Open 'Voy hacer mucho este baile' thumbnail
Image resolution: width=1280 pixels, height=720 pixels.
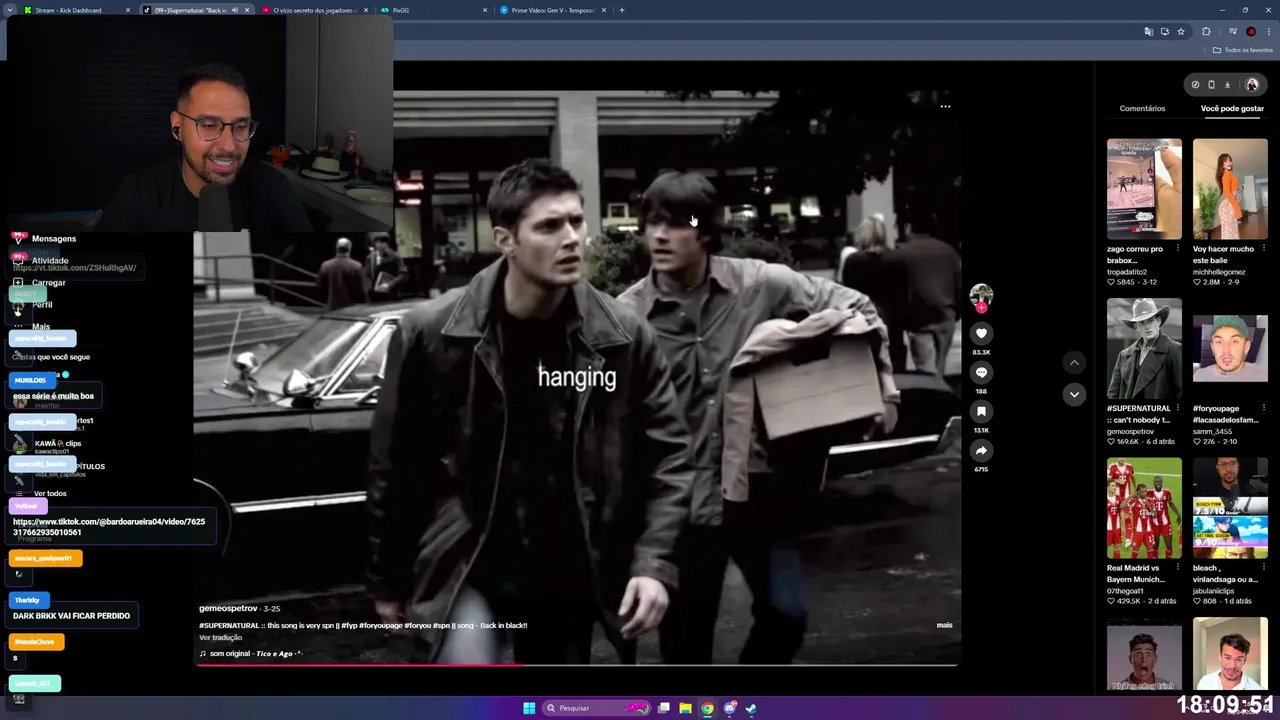[1230, 189]
